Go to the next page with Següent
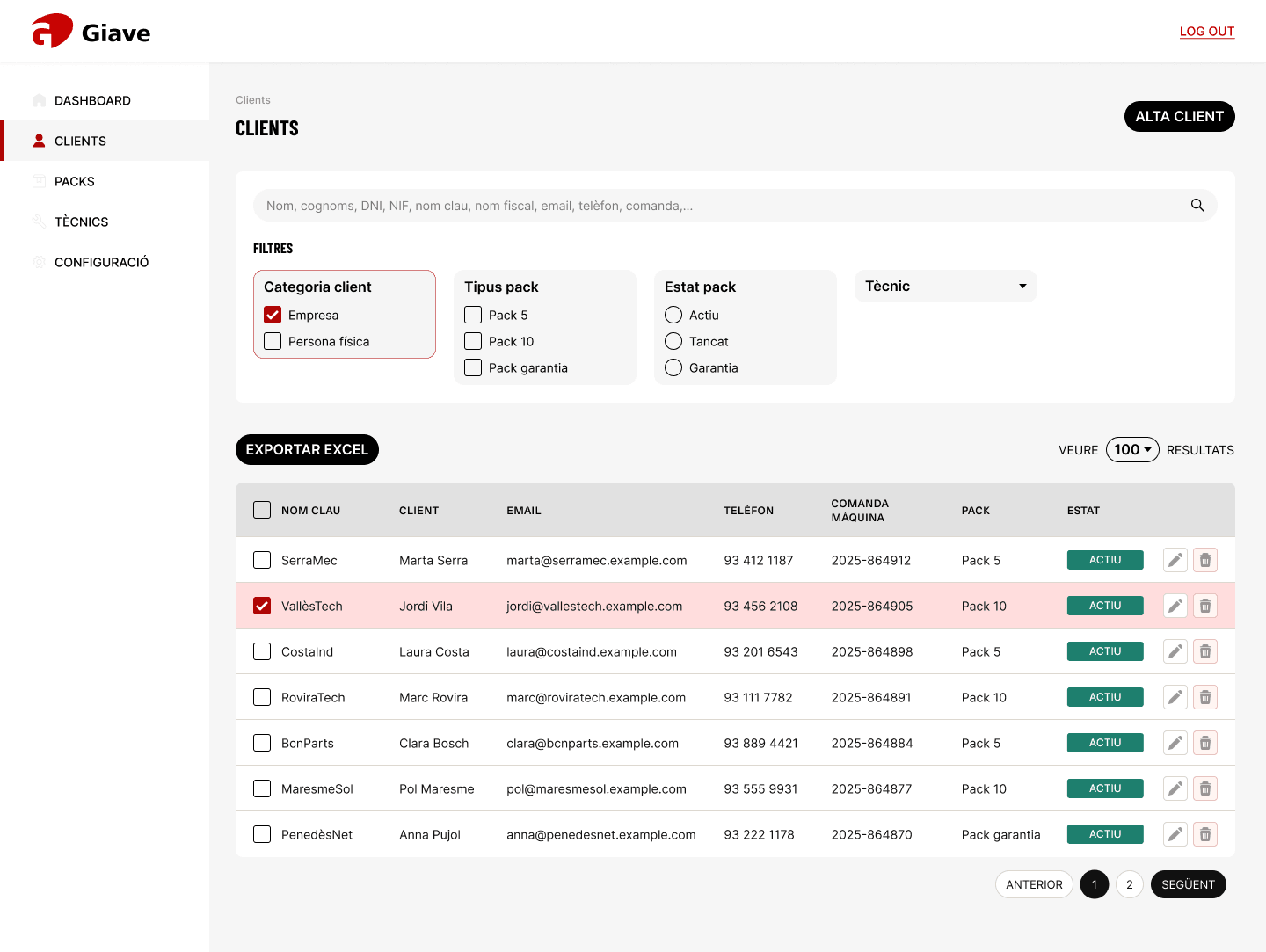Screen dimensions: 1266x952 (x=1189, y=884)
